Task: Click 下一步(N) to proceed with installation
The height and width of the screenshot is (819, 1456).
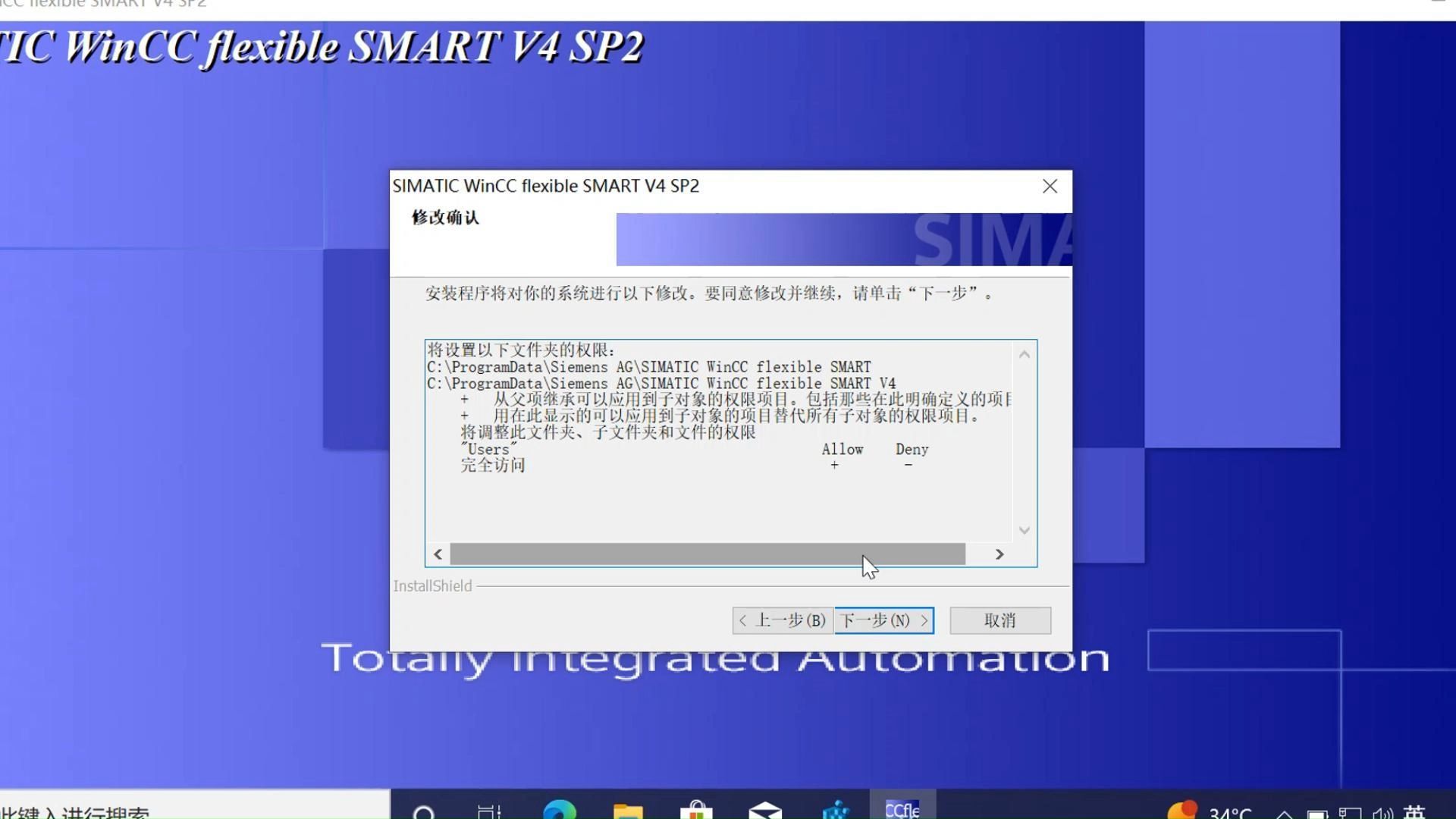Action: click(883, 620)
